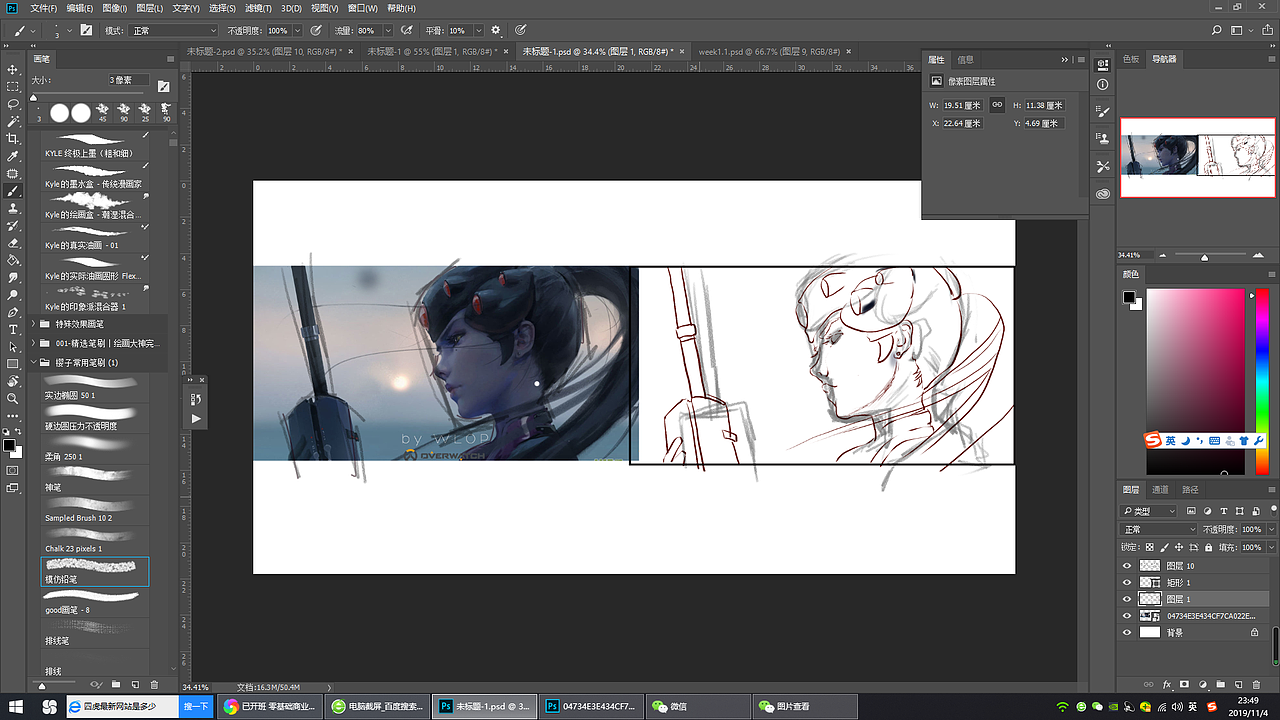Viewport: 1280px width, 720px height.
Task: Click the navigator zoom slider
Action: [1204, 254]
